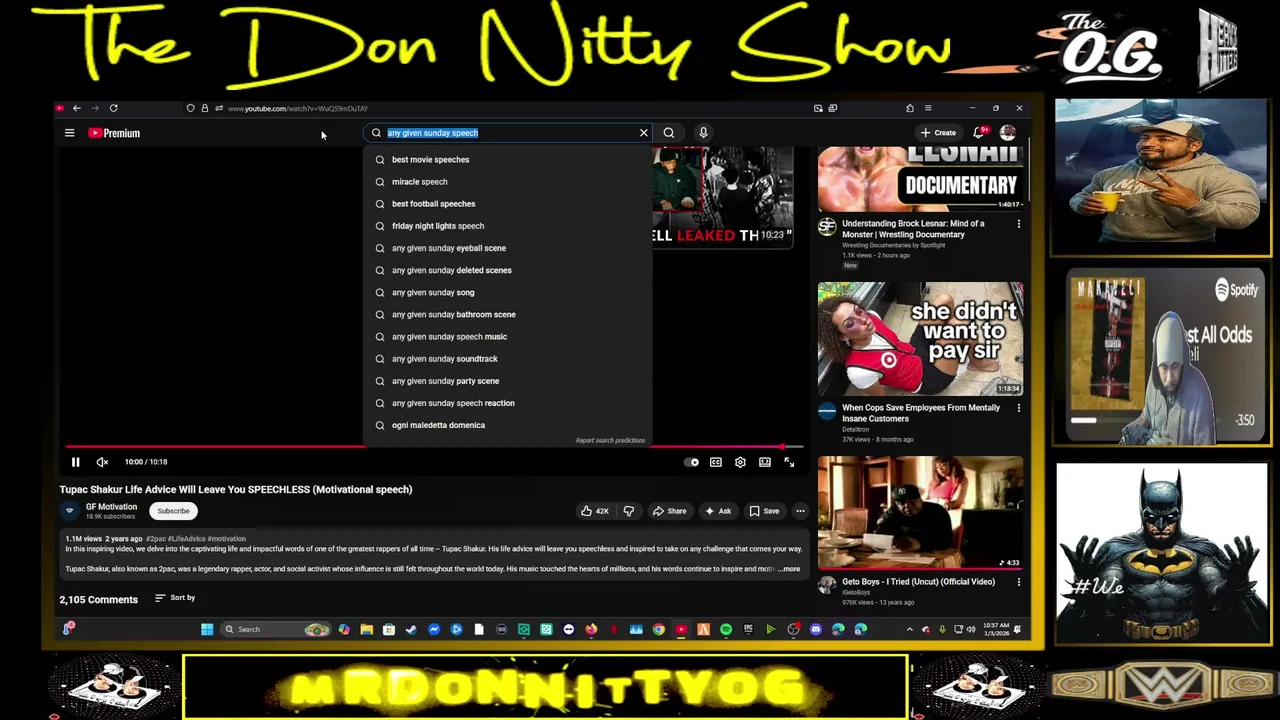
Task: Subscribe to GF Motivation
Action: tap(173, 511)
